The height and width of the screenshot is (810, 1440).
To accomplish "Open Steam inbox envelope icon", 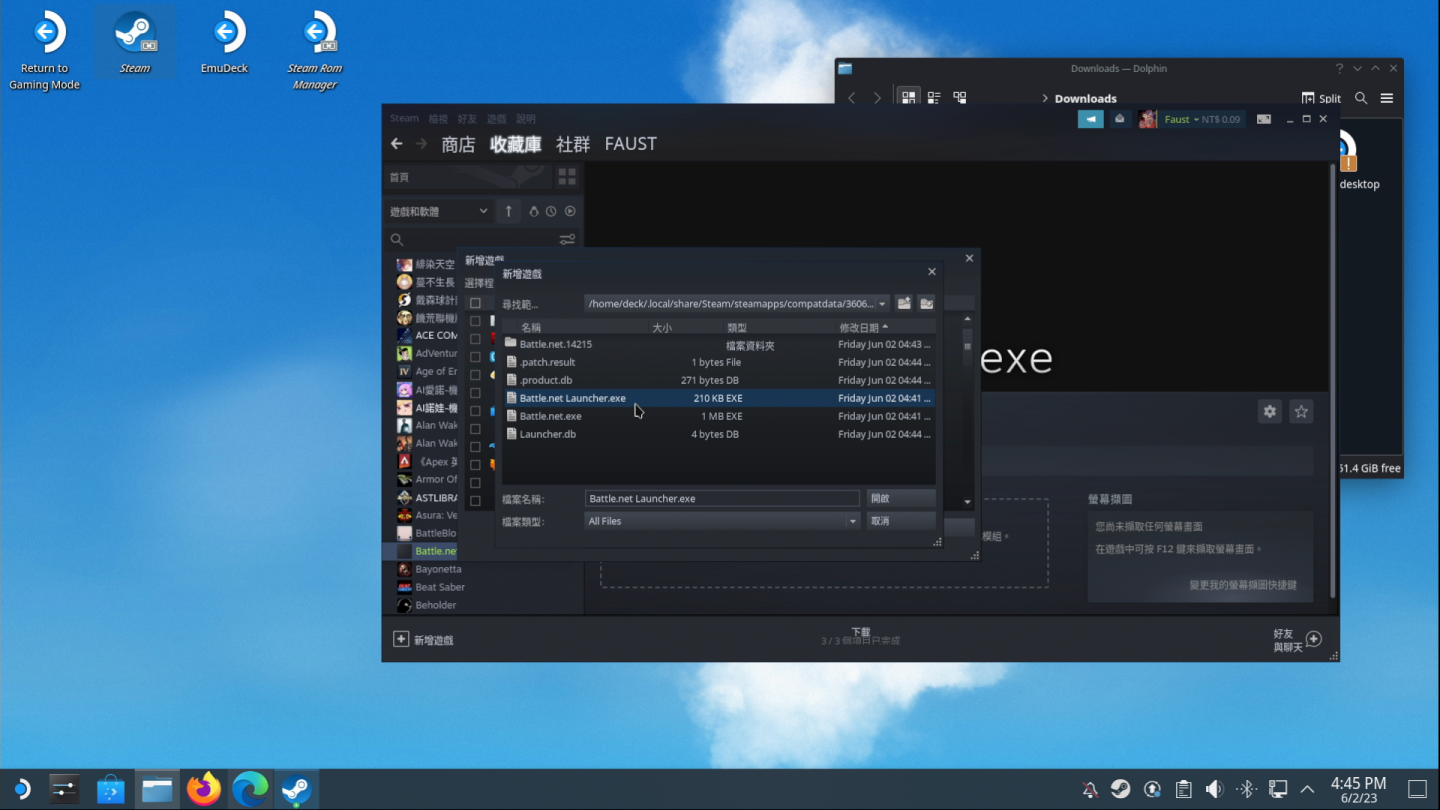I will 1120,119.
